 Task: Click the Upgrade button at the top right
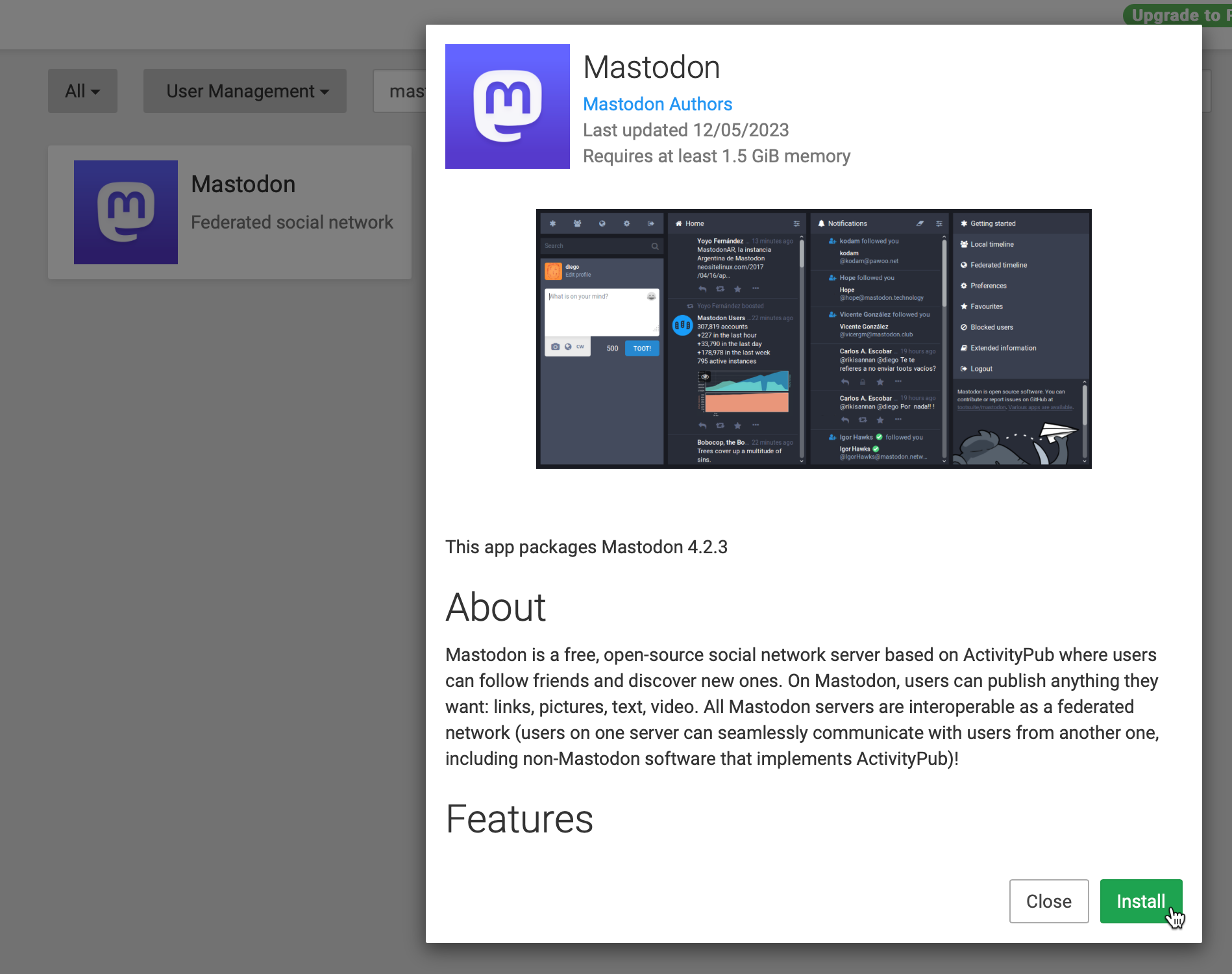click(1178, 14)
